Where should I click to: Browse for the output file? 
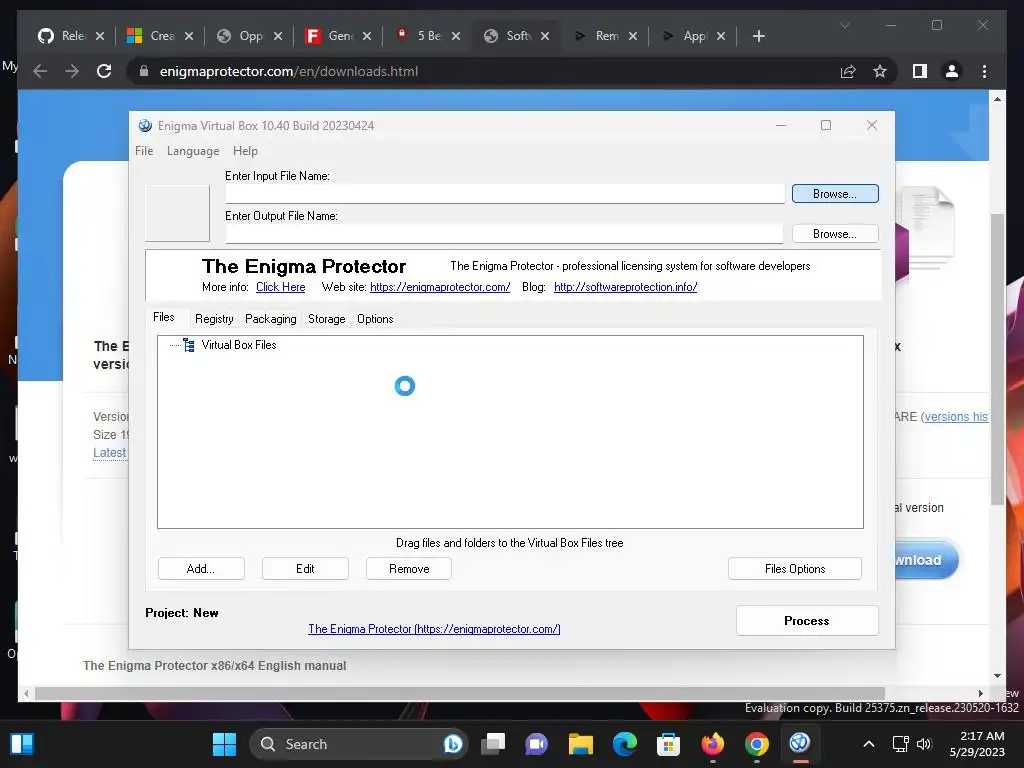[835, 234]
